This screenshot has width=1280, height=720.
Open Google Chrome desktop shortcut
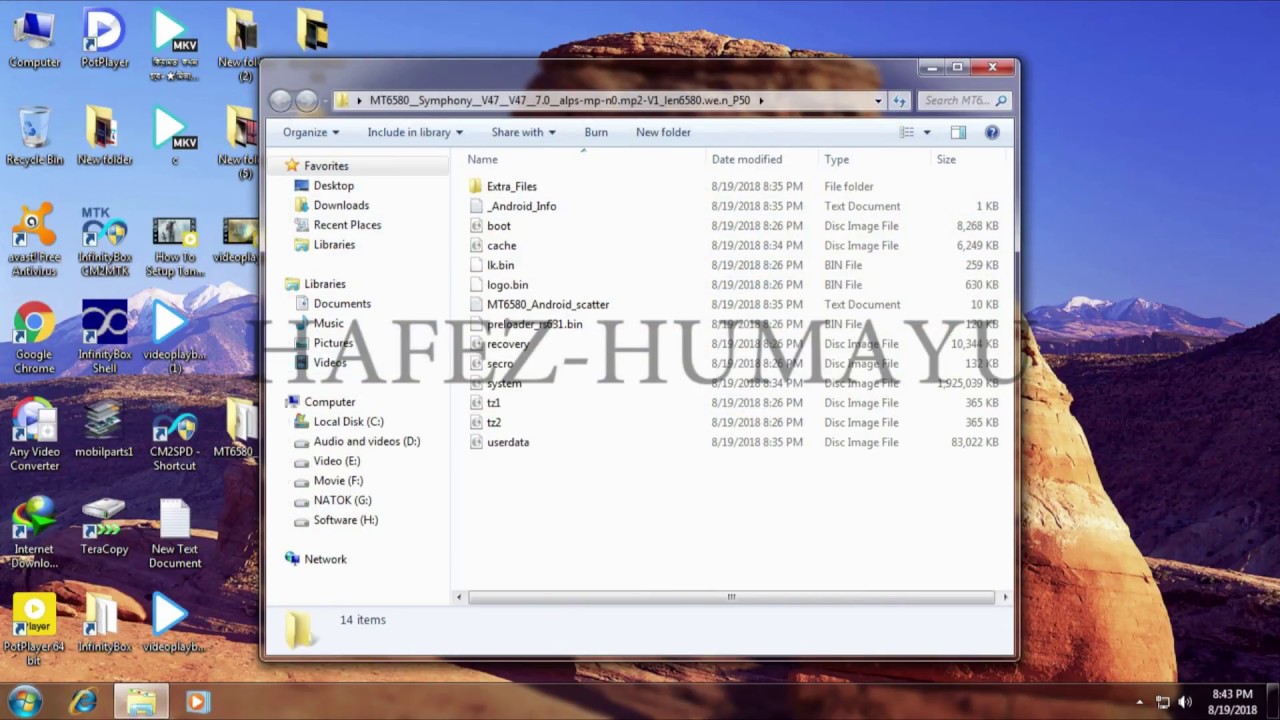pyautogui.click(x=34, y=339)
